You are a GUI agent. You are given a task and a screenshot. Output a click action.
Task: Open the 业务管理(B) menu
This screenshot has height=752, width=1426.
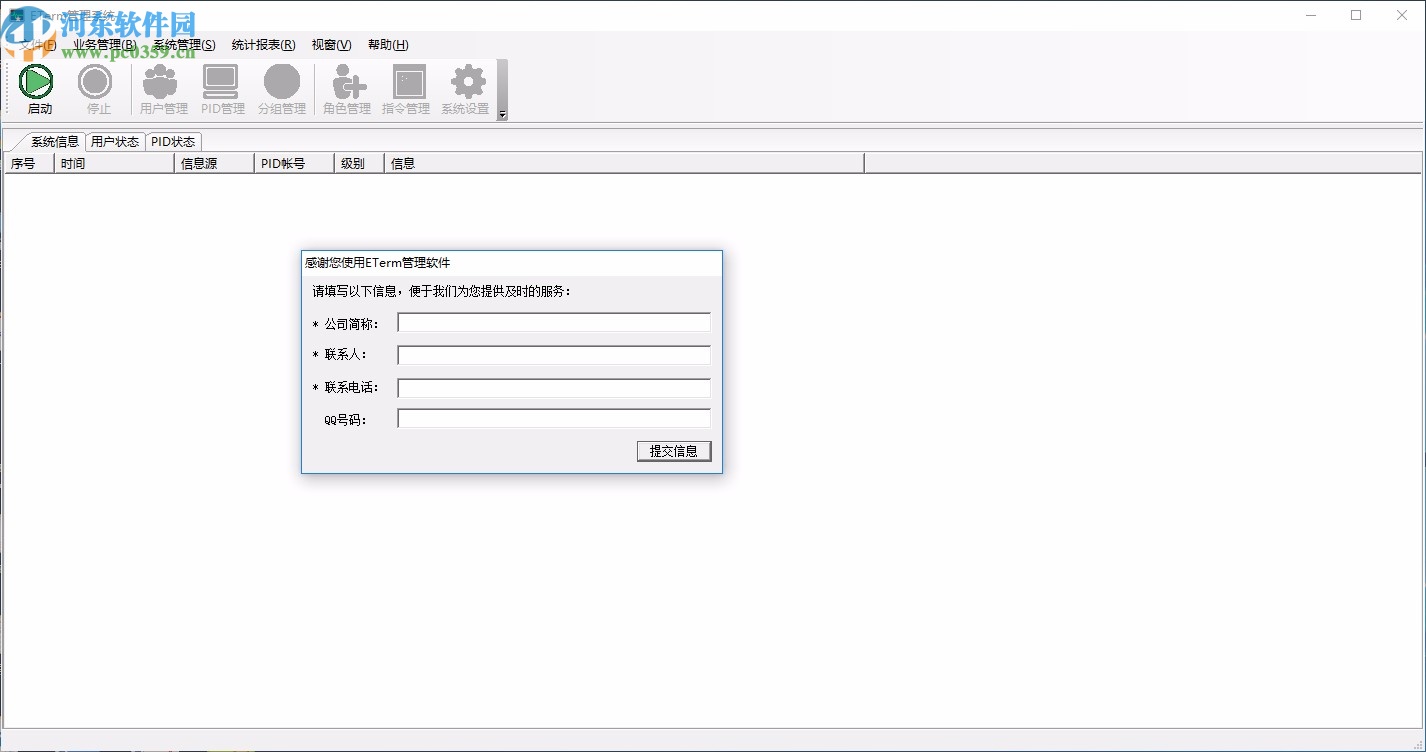[x=105, y=44]
